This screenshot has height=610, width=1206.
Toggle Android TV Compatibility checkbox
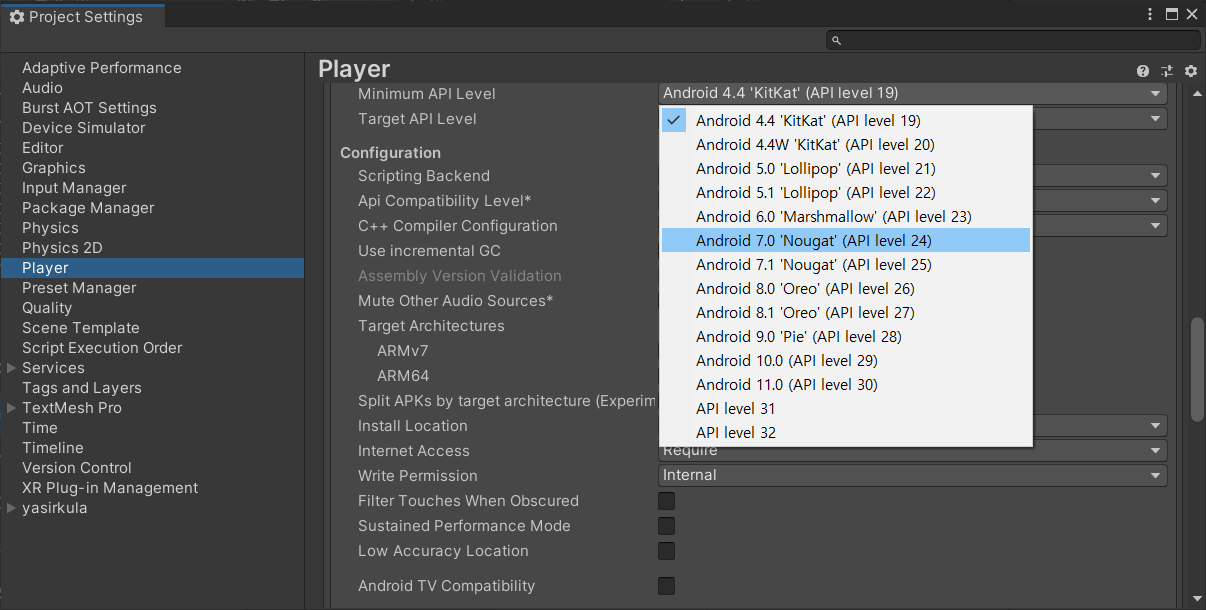pyautogui.click(x=666, y=586)
